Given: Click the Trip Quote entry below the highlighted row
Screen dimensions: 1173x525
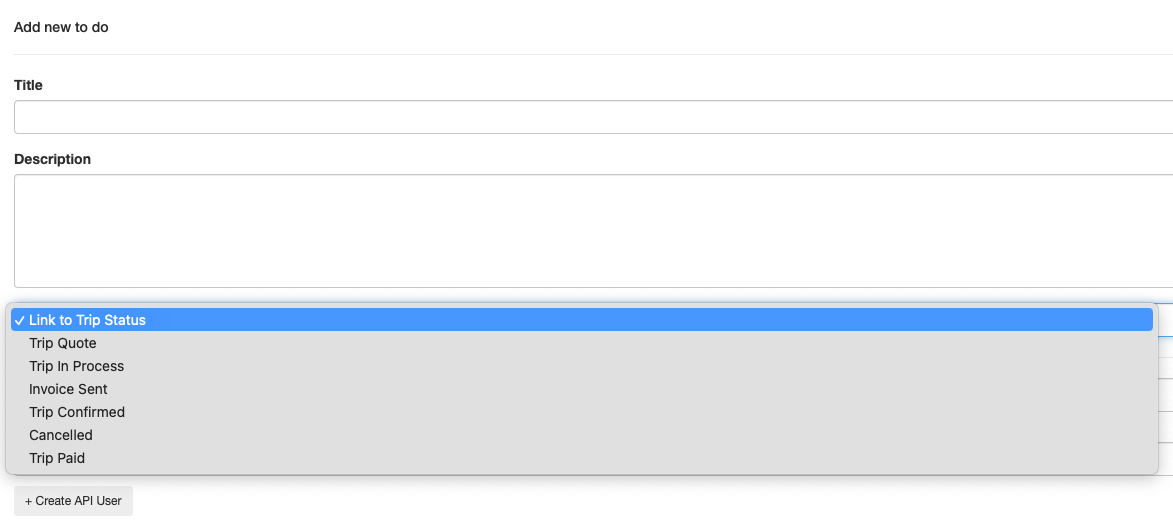Looking at the screenshot, I should (63, 343).
